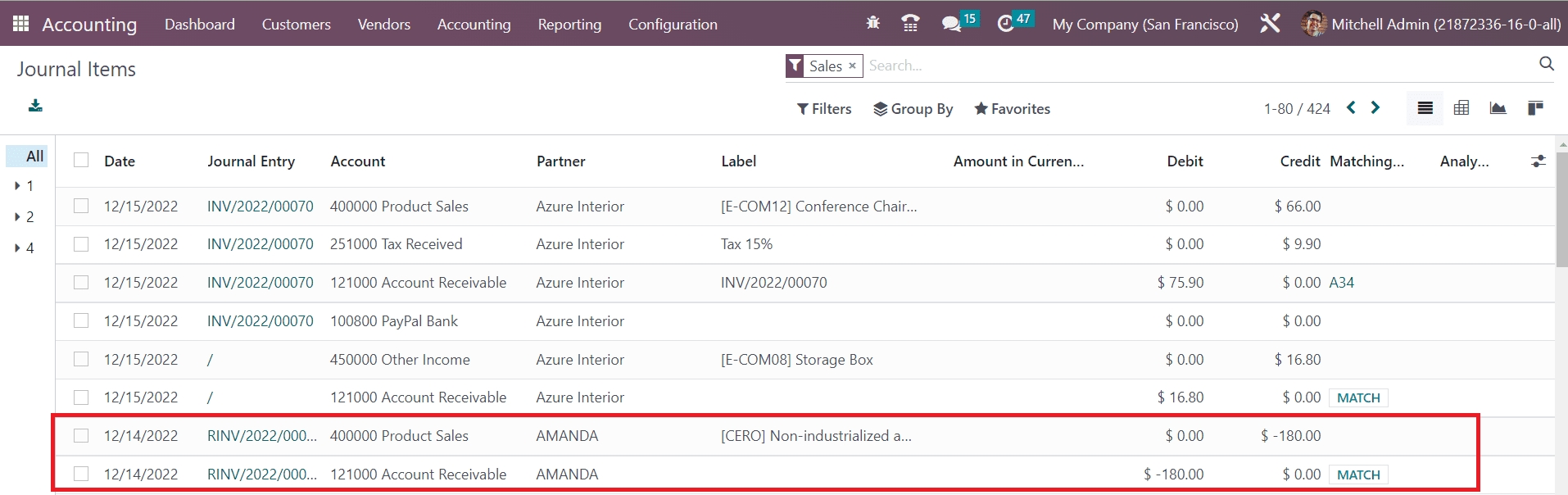The image size is (1568, 495).
Task: Switch to pivot table view
Action: click(1462, 108)
